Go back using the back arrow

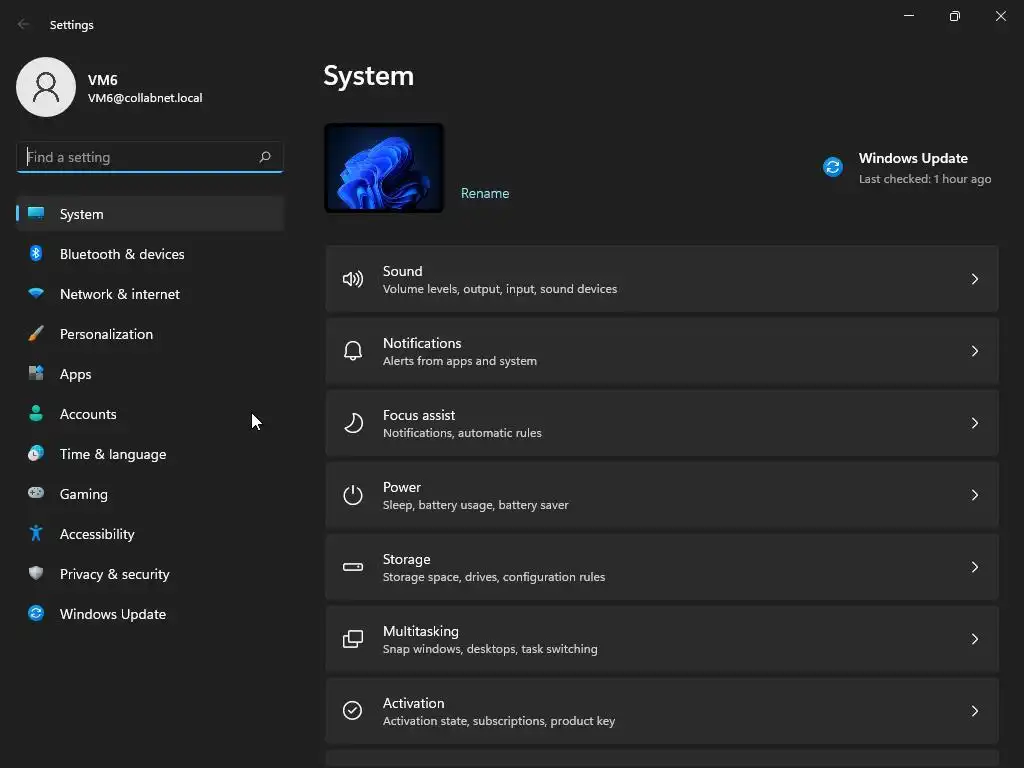coord(24,24)
